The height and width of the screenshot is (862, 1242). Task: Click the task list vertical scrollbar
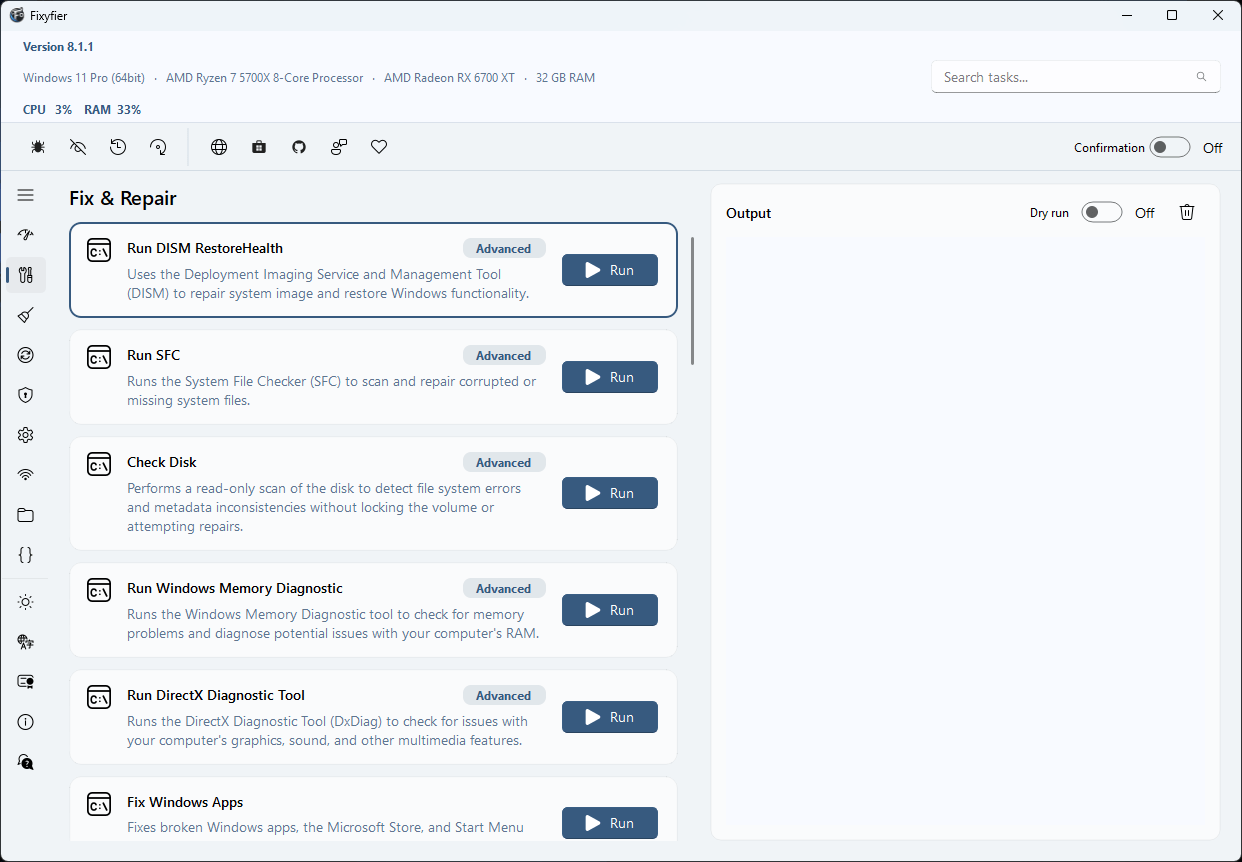(692, 300)
